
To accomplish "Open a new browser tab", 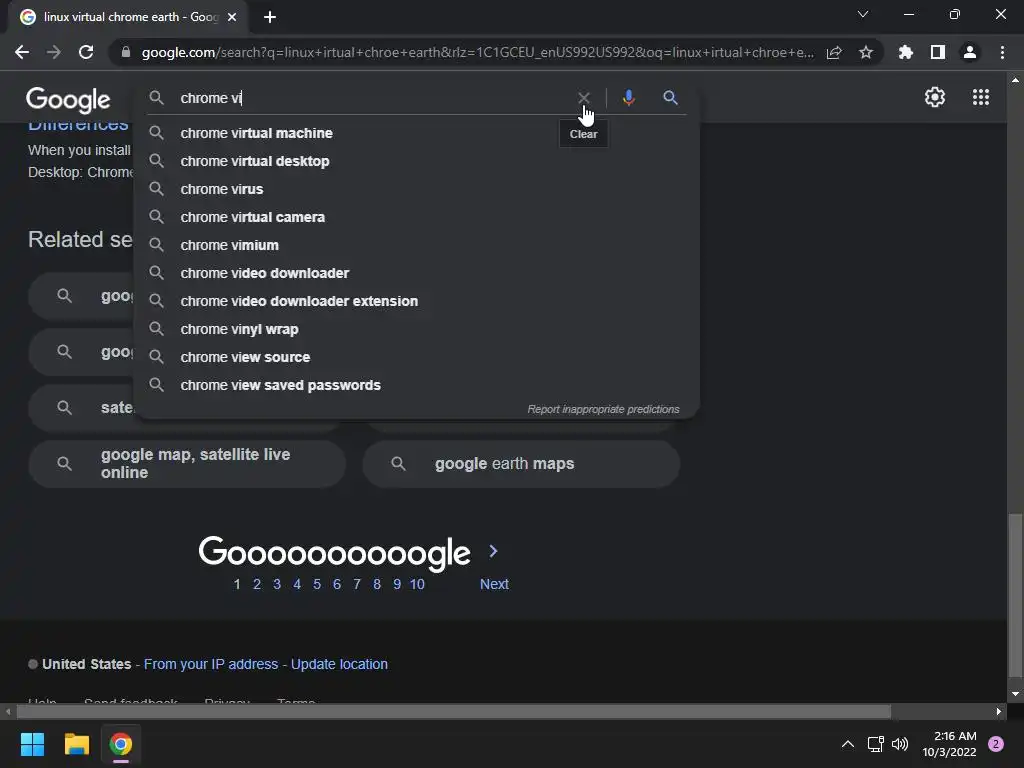I will [x=270, y=17].
